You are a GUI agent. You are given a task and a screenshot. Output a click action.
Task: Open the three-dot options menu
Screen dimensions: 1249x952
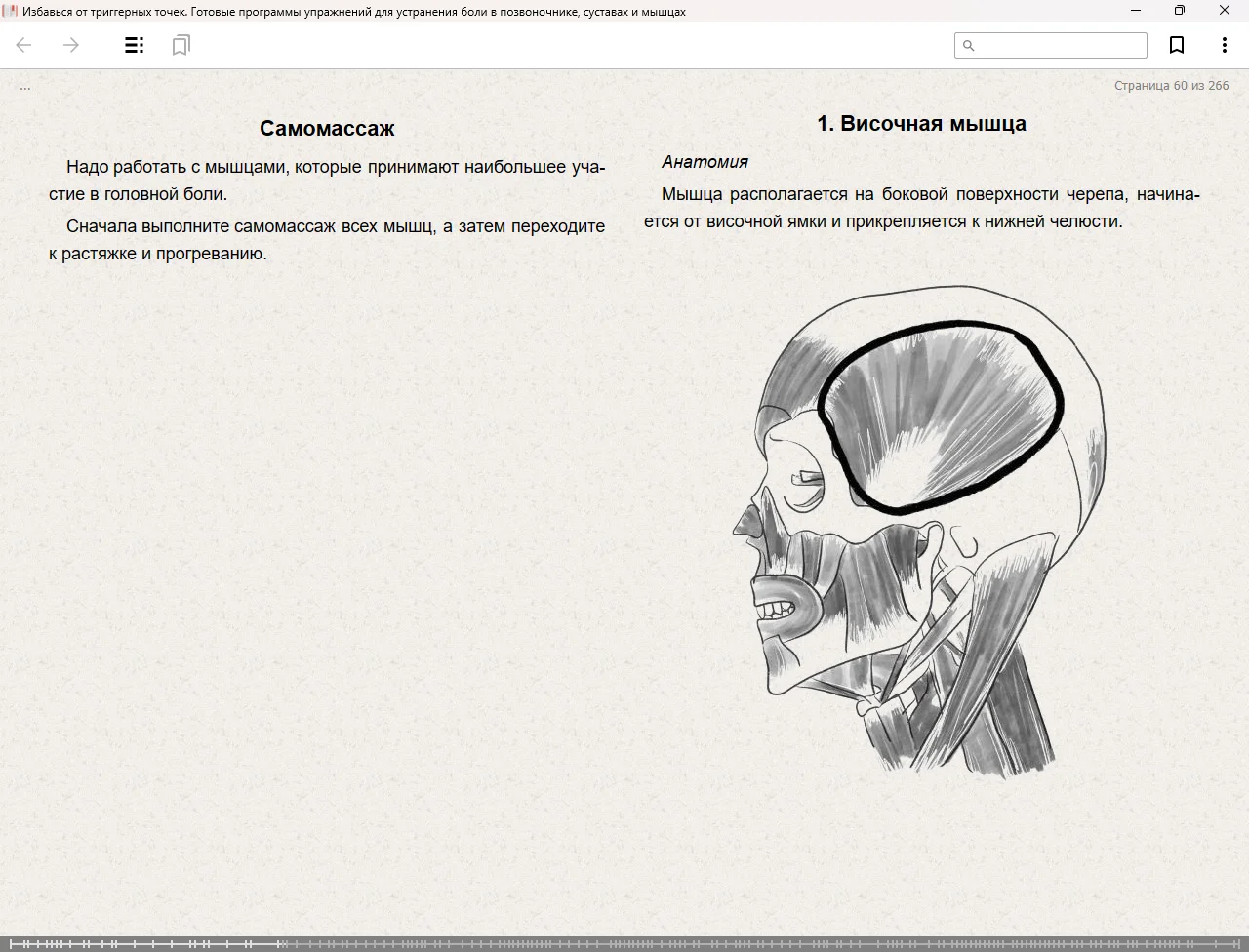1224,45
